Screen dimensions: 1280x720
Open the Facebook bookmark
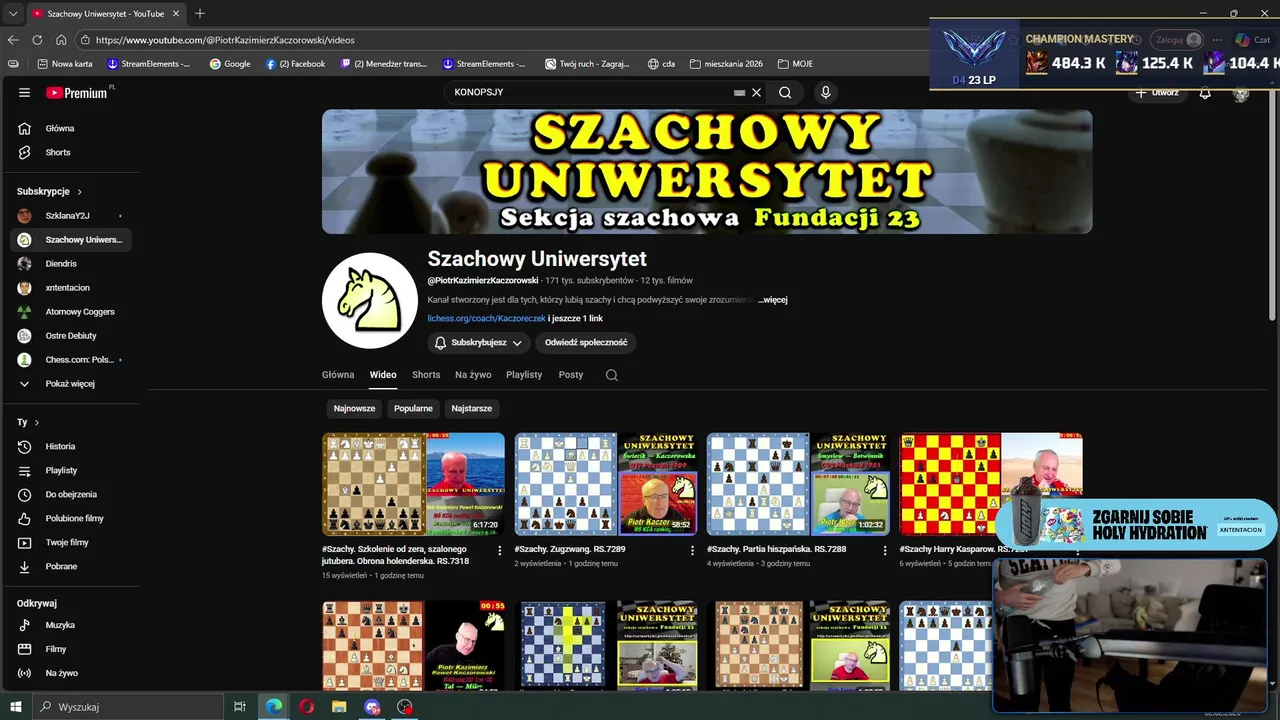(x=295, y=64)
